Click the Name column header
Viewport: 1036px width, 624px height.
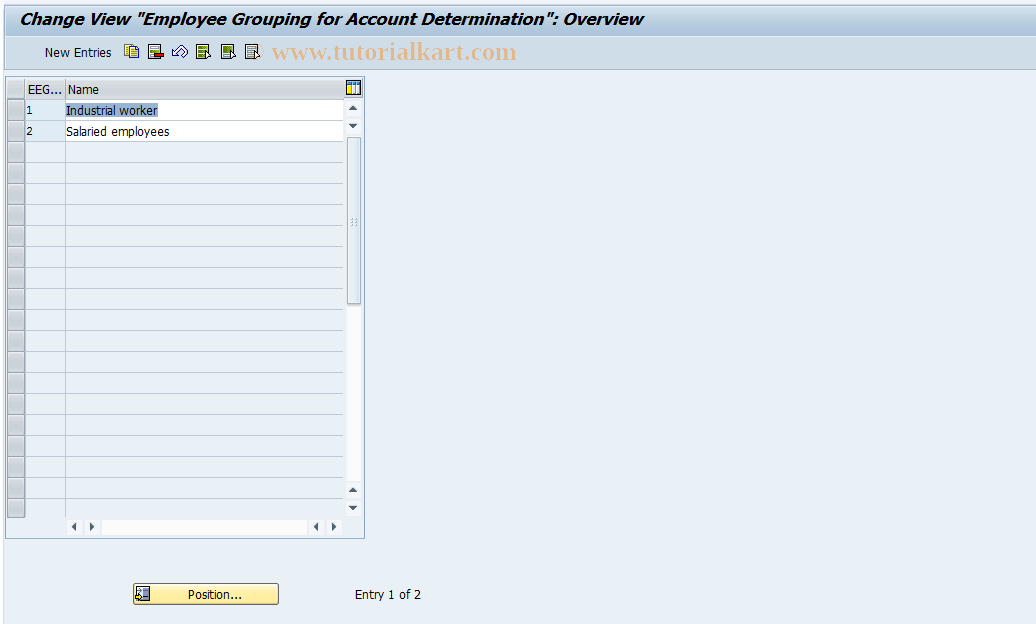[x=204, y=89]
